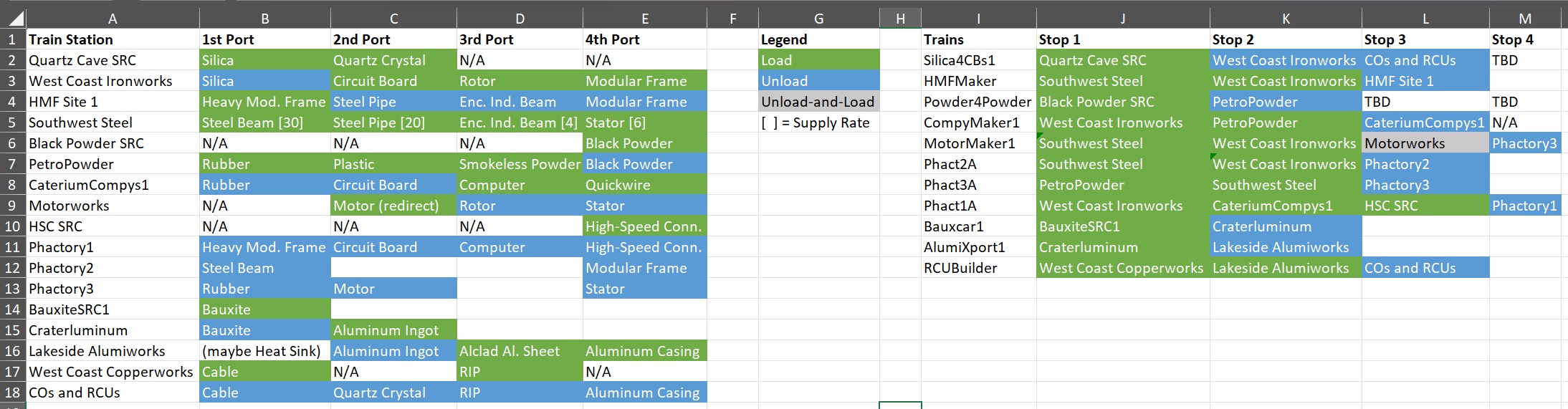Viewport: 1568px width, 409px height.
Task: Select column A header
Action: coord(113,19)
